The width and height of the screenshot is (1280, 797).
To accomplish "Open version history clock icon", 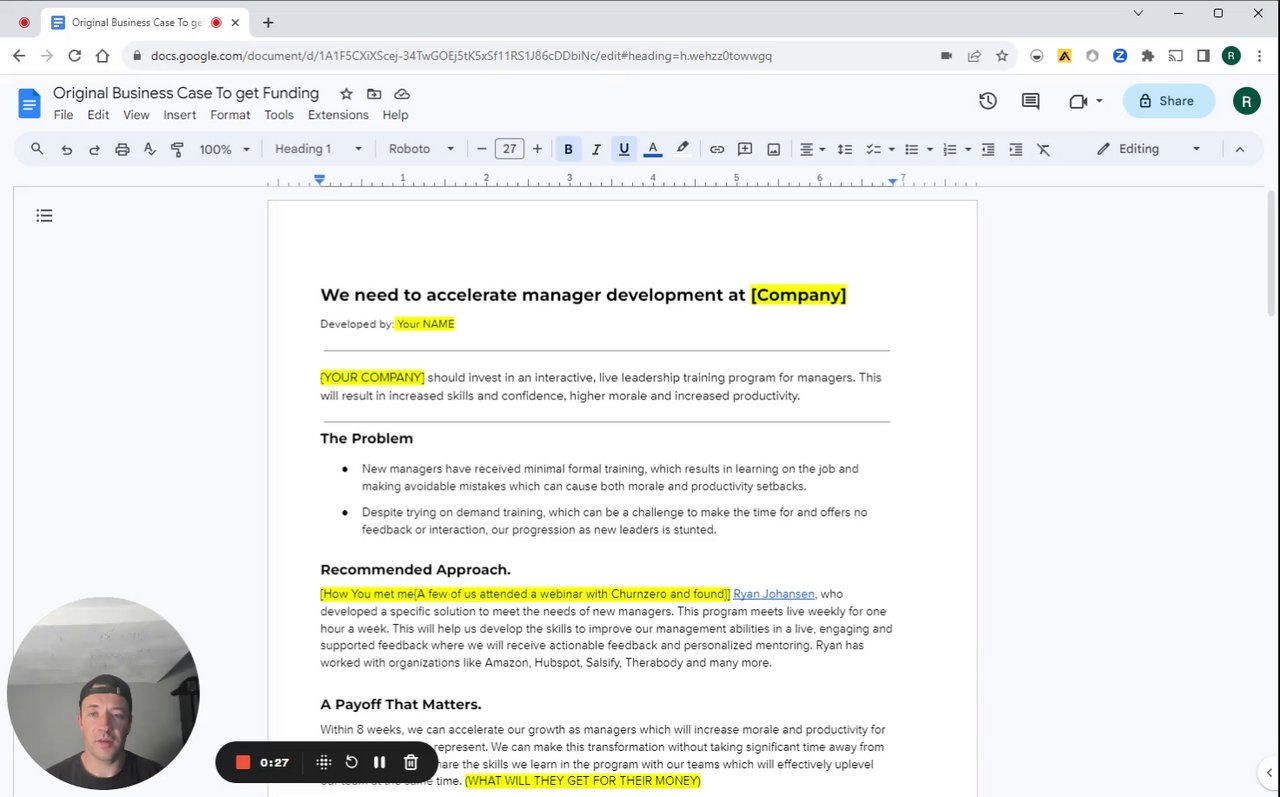I will click(x=987, y=101).
